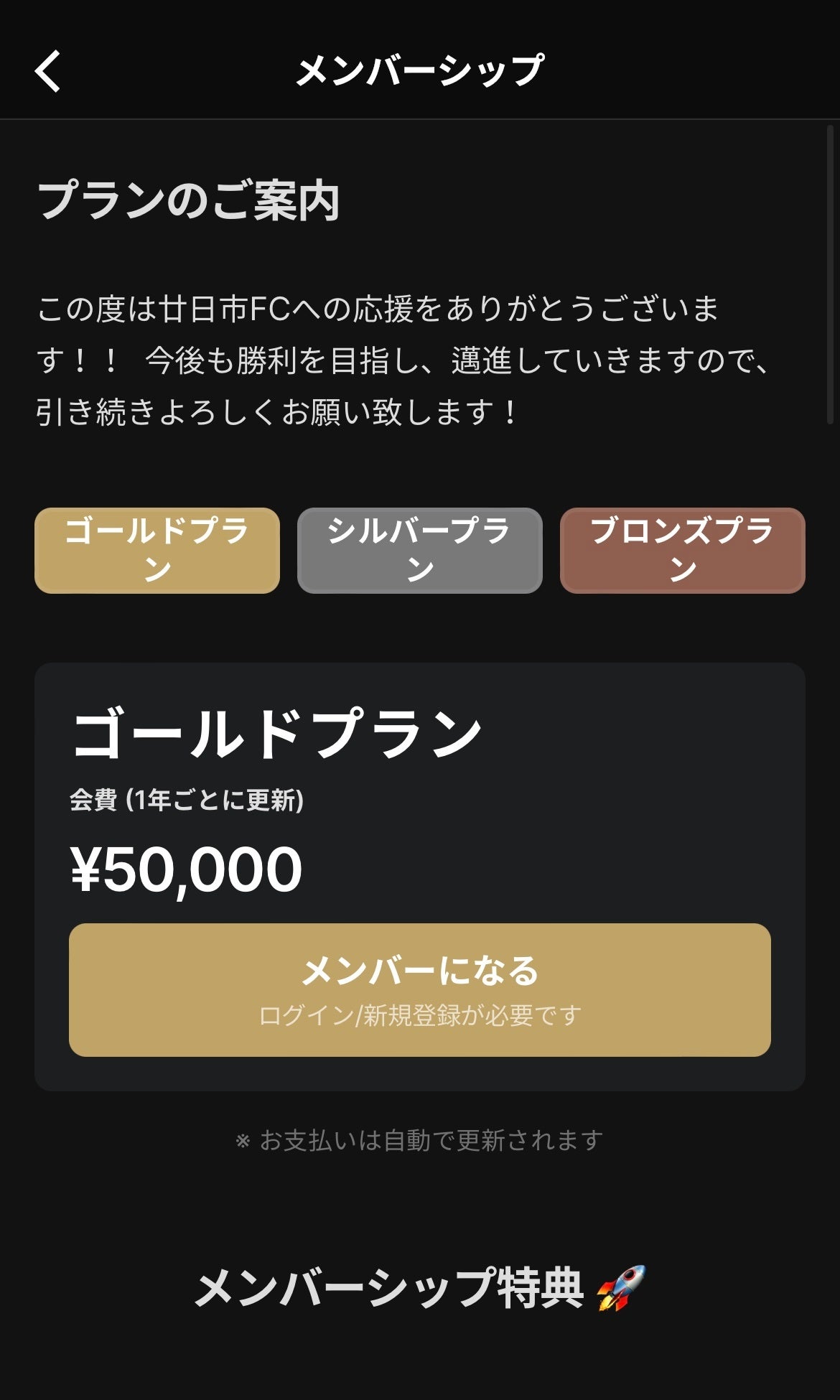Click the empty header area right of title
Viewport: 840px width, 1400px height.
689,71
